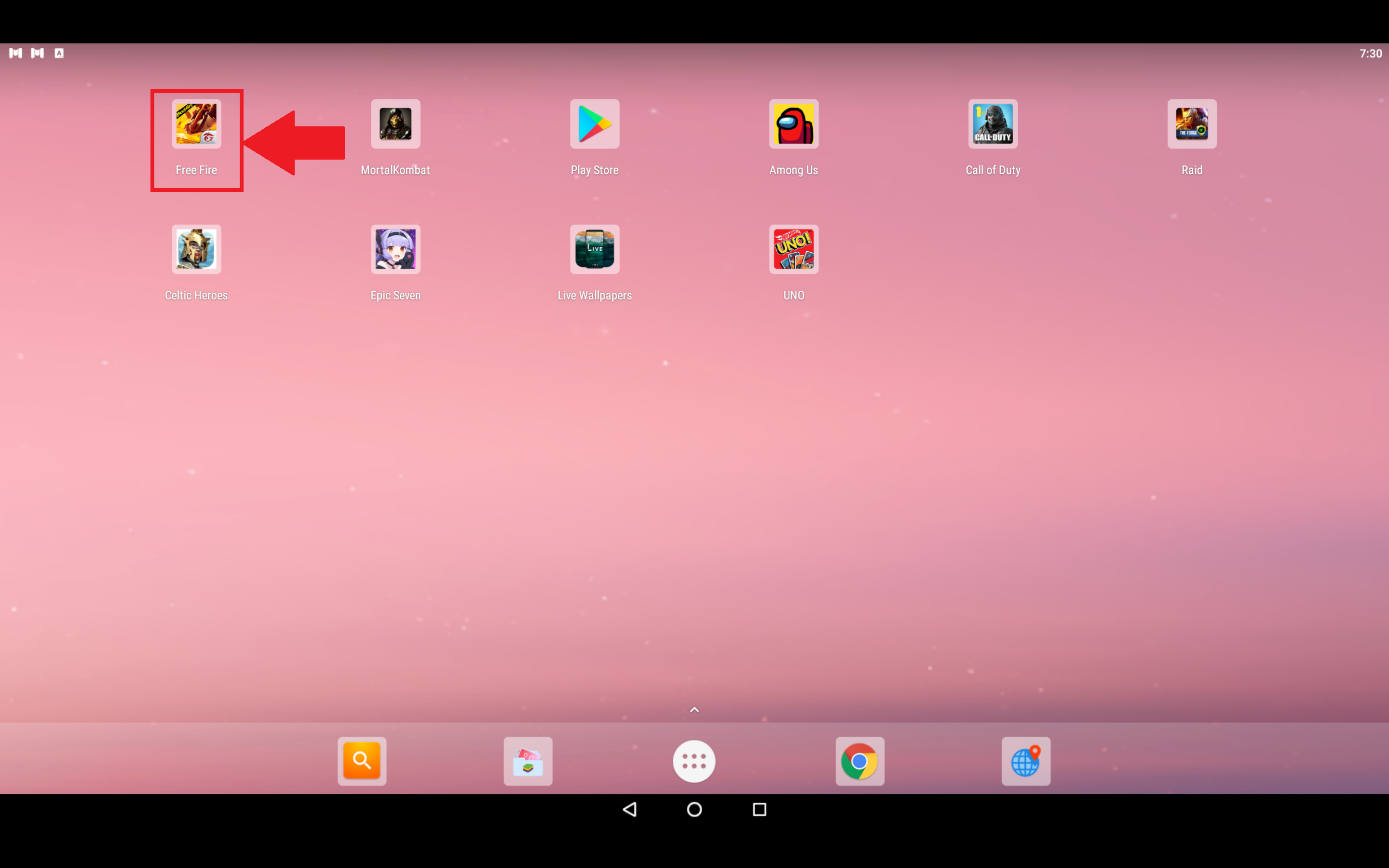This screenshot has height=868, width=1389.
Task: Return to home screen circle
Action: pyautogui.click(x=695, y=810)
